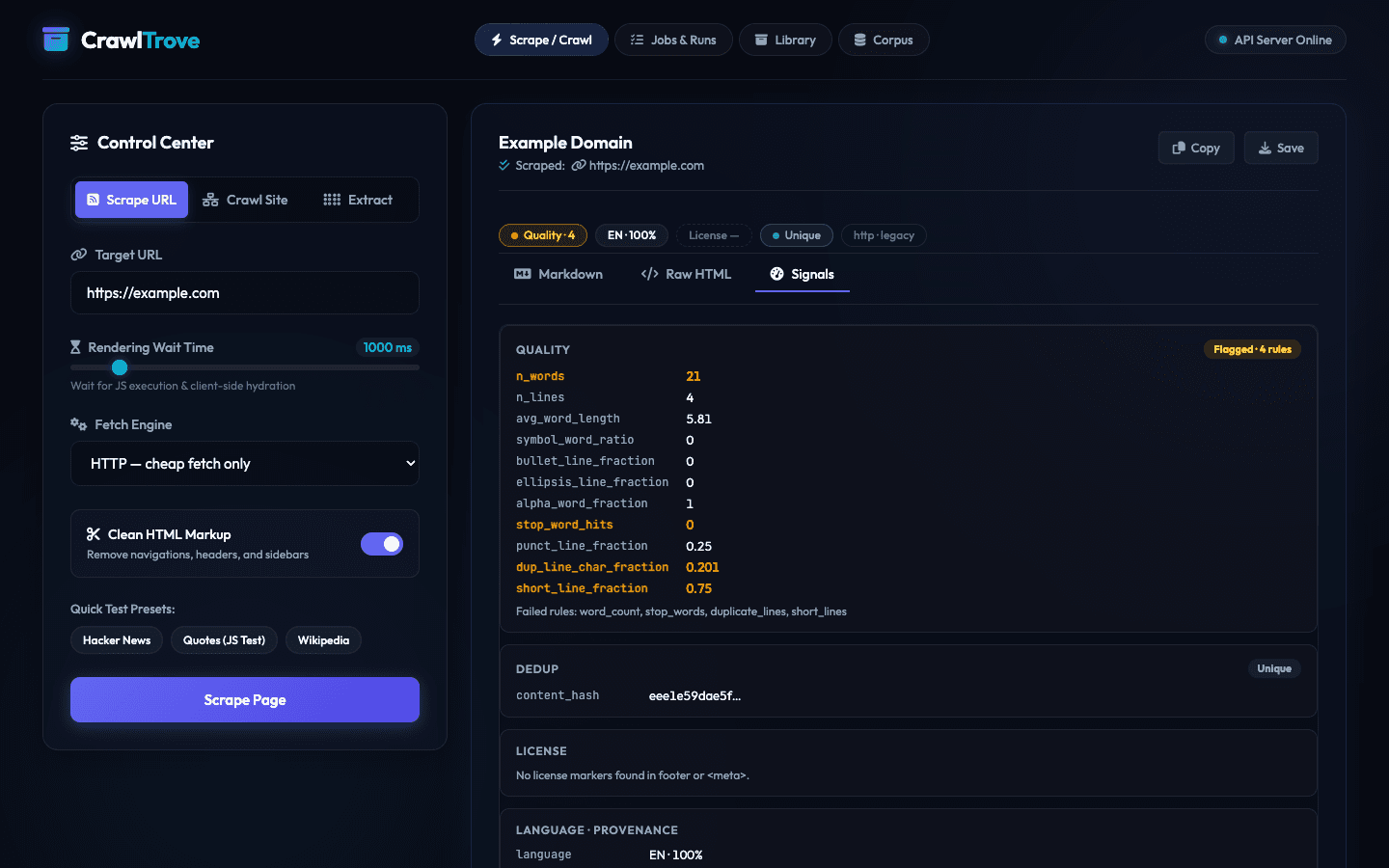The image size is (1389, 868).
Task: Click the stop_word_hits metric label
Action: tap(564, 525)
